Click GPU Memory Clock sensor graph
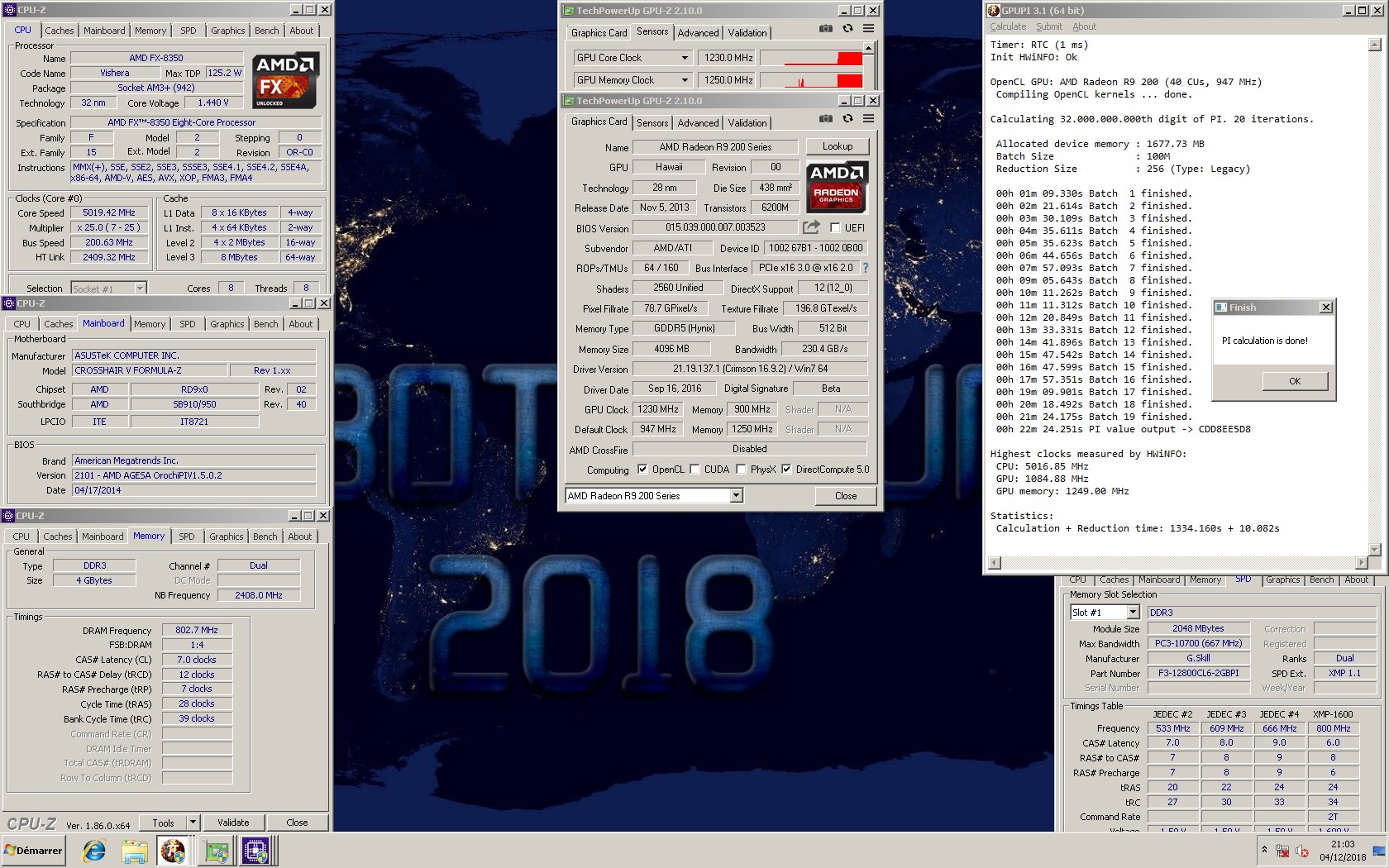This screenshot has height=868, width=1389. [811, 80]
